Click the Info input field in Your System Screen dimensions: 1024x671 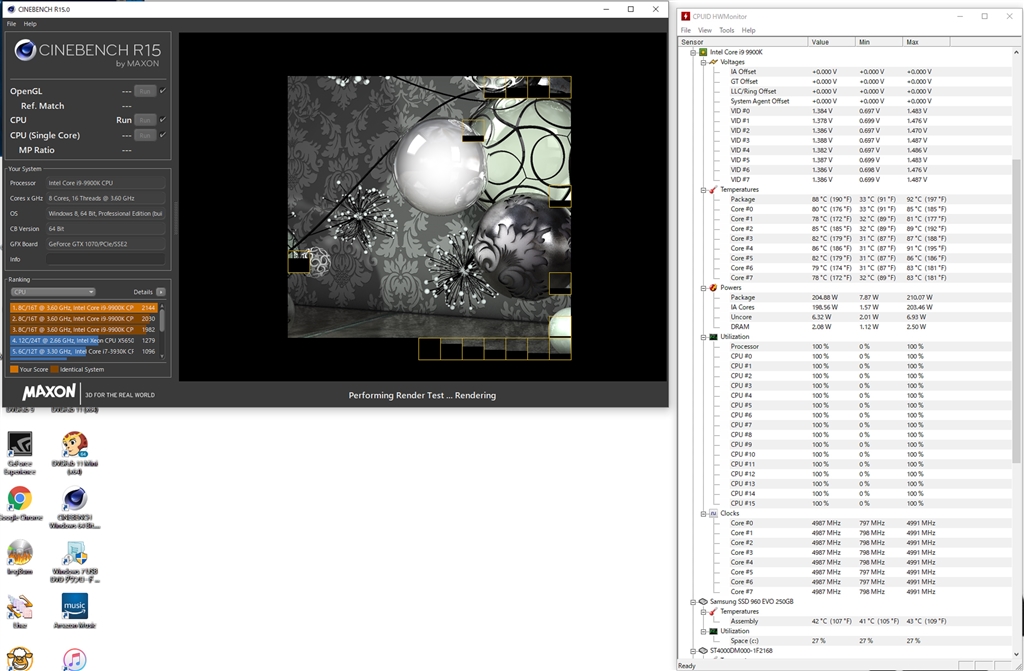pos(105,259)
